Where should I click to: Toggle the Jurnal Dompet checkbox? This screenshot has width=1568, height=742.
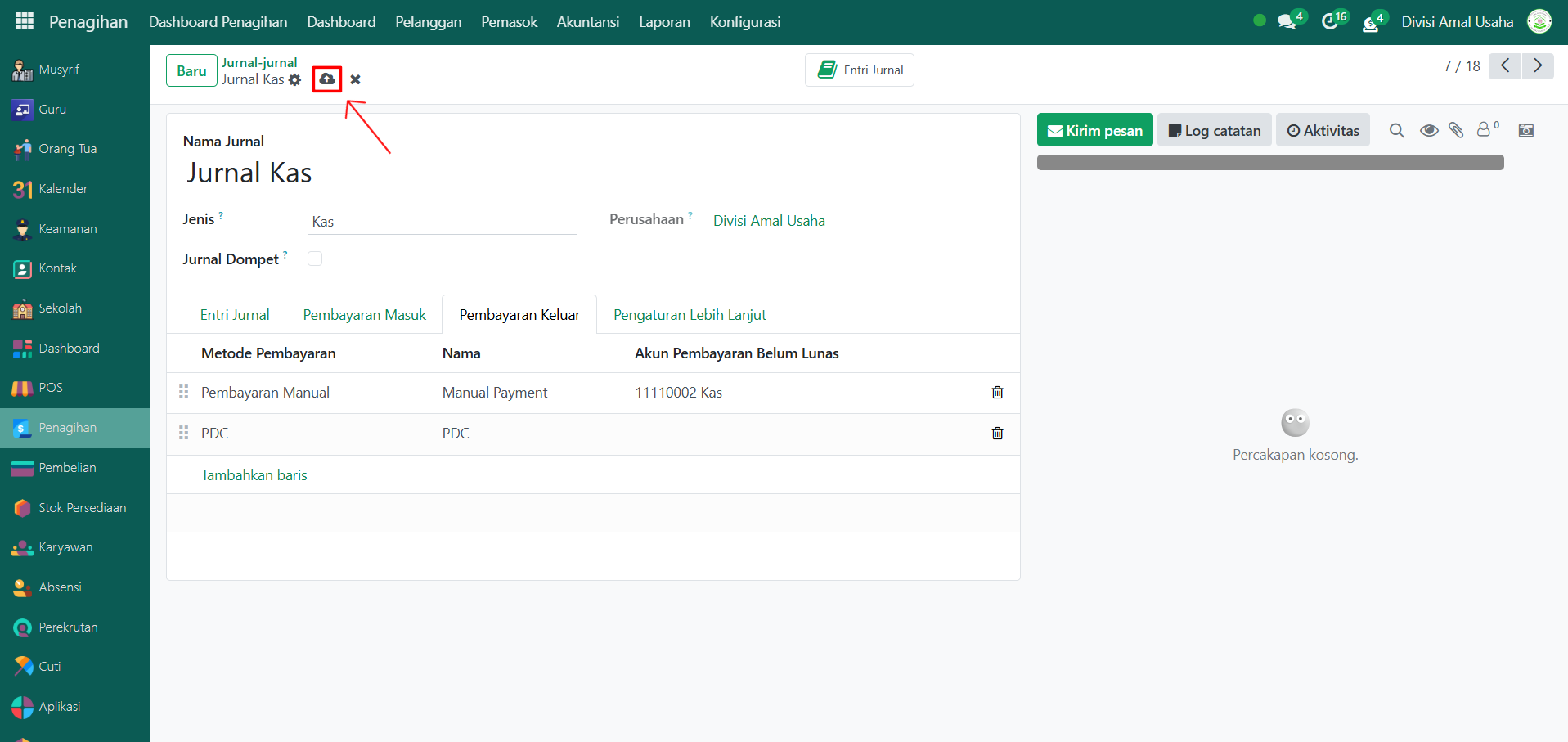pos(315,259)
